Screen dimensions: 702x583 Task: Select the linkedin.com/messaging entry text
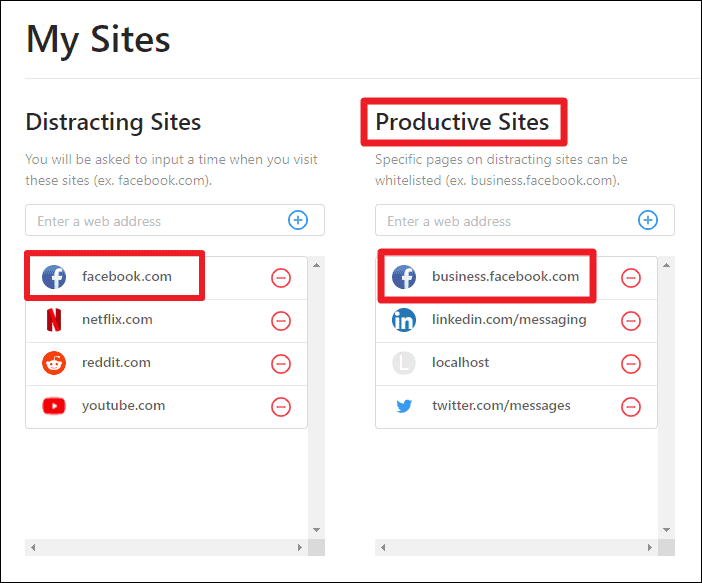click(509, 321)
